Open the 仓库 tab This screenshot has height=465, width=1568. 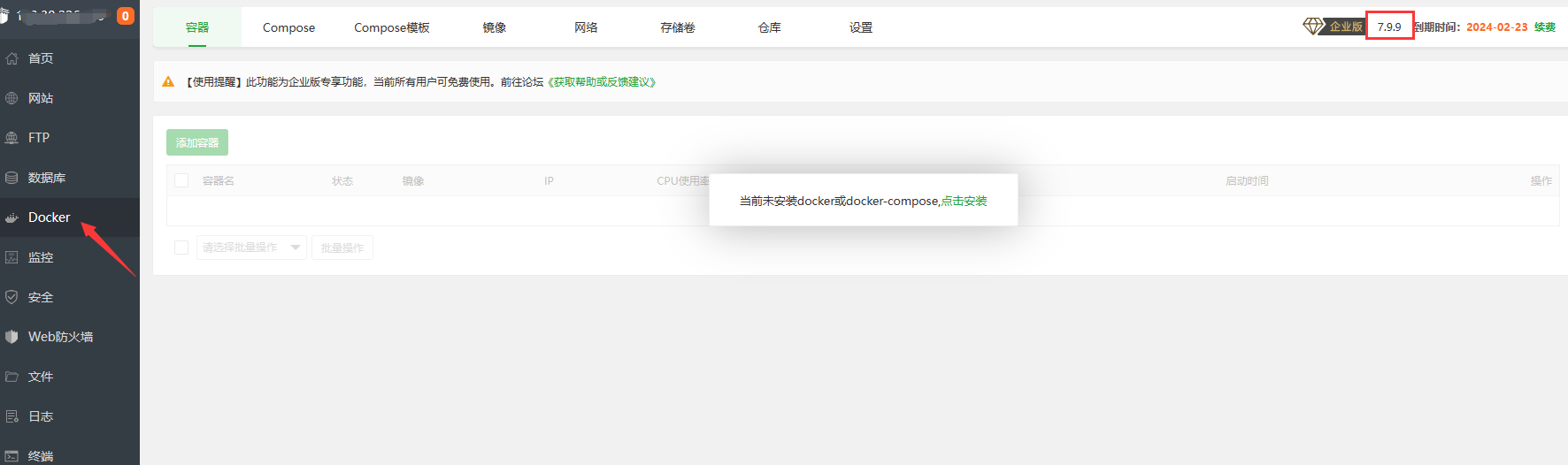pos(770,27)
